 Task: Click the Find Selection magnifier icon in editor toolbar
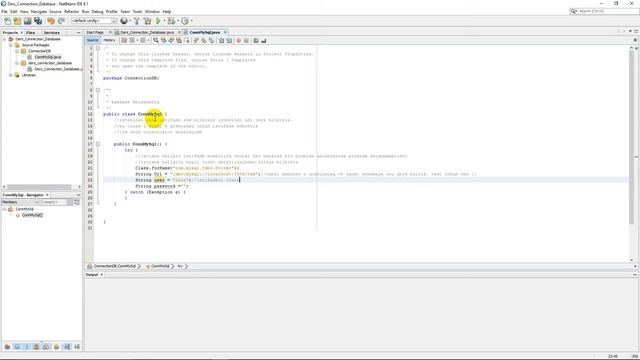coord(156,40)
